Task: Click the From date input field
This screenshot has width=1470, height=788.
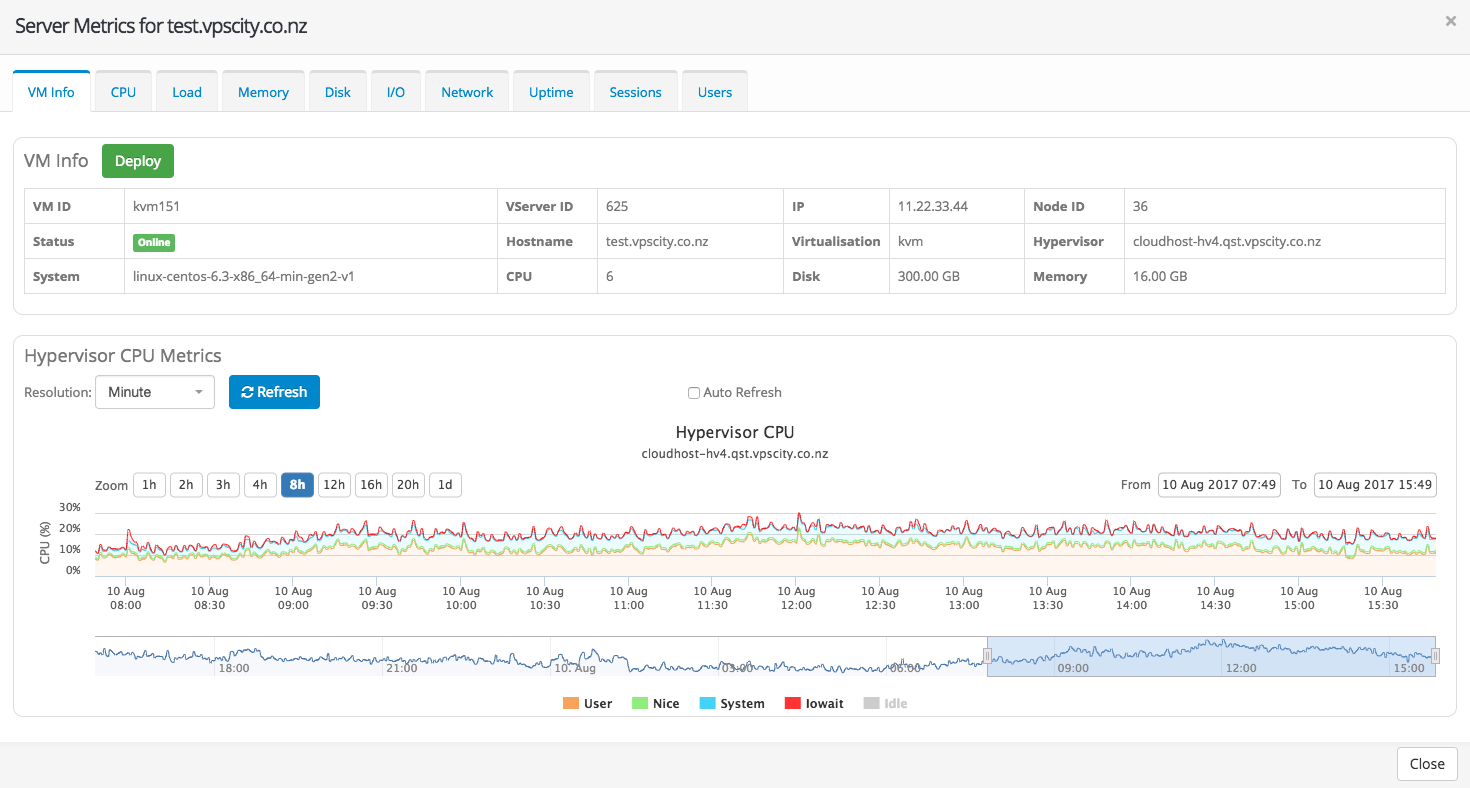Action: coord(1219,485)
